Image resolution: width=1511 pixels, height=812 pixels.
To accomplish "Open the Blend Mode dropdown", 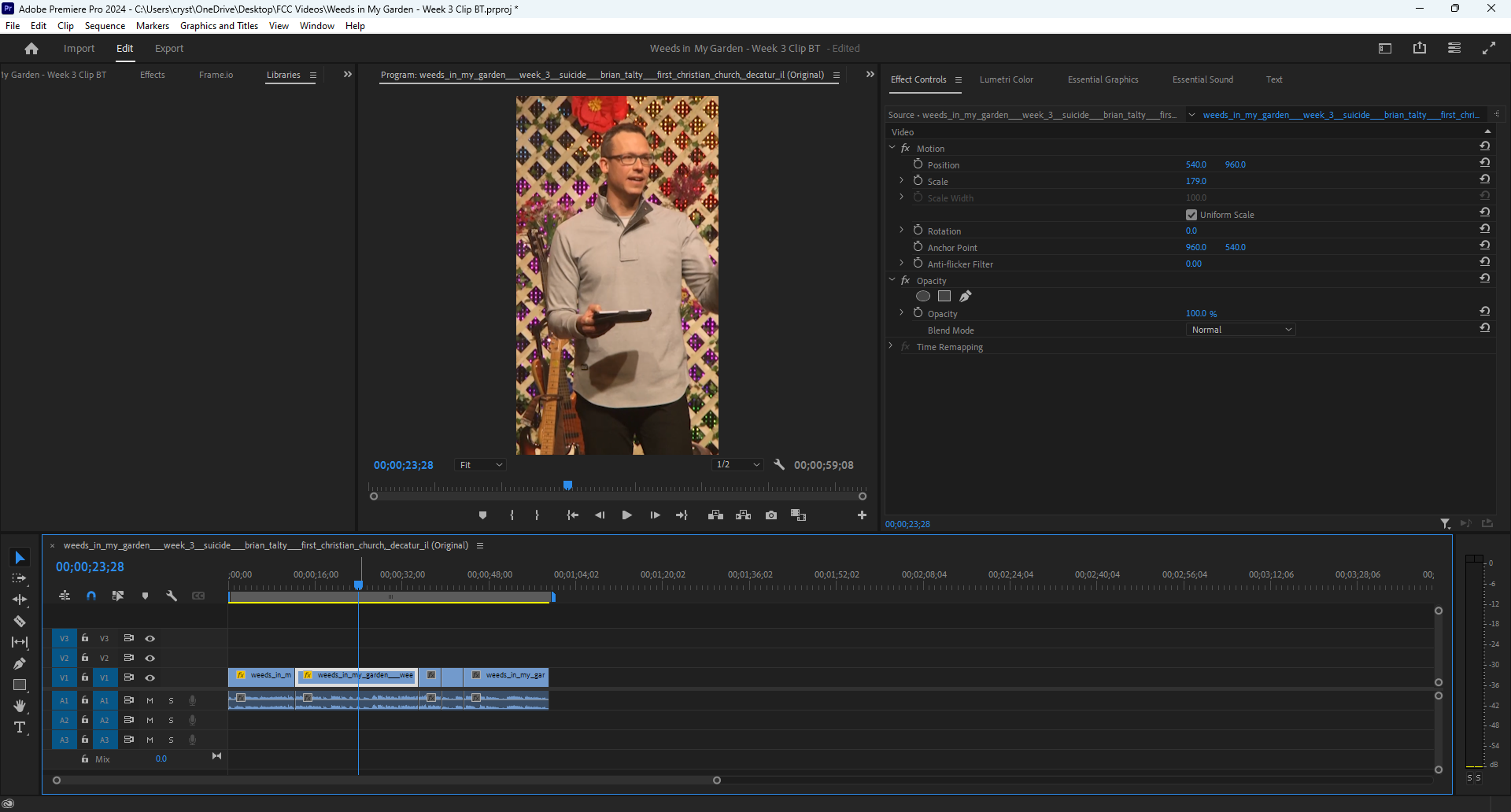I will [x=1240, y=329].
